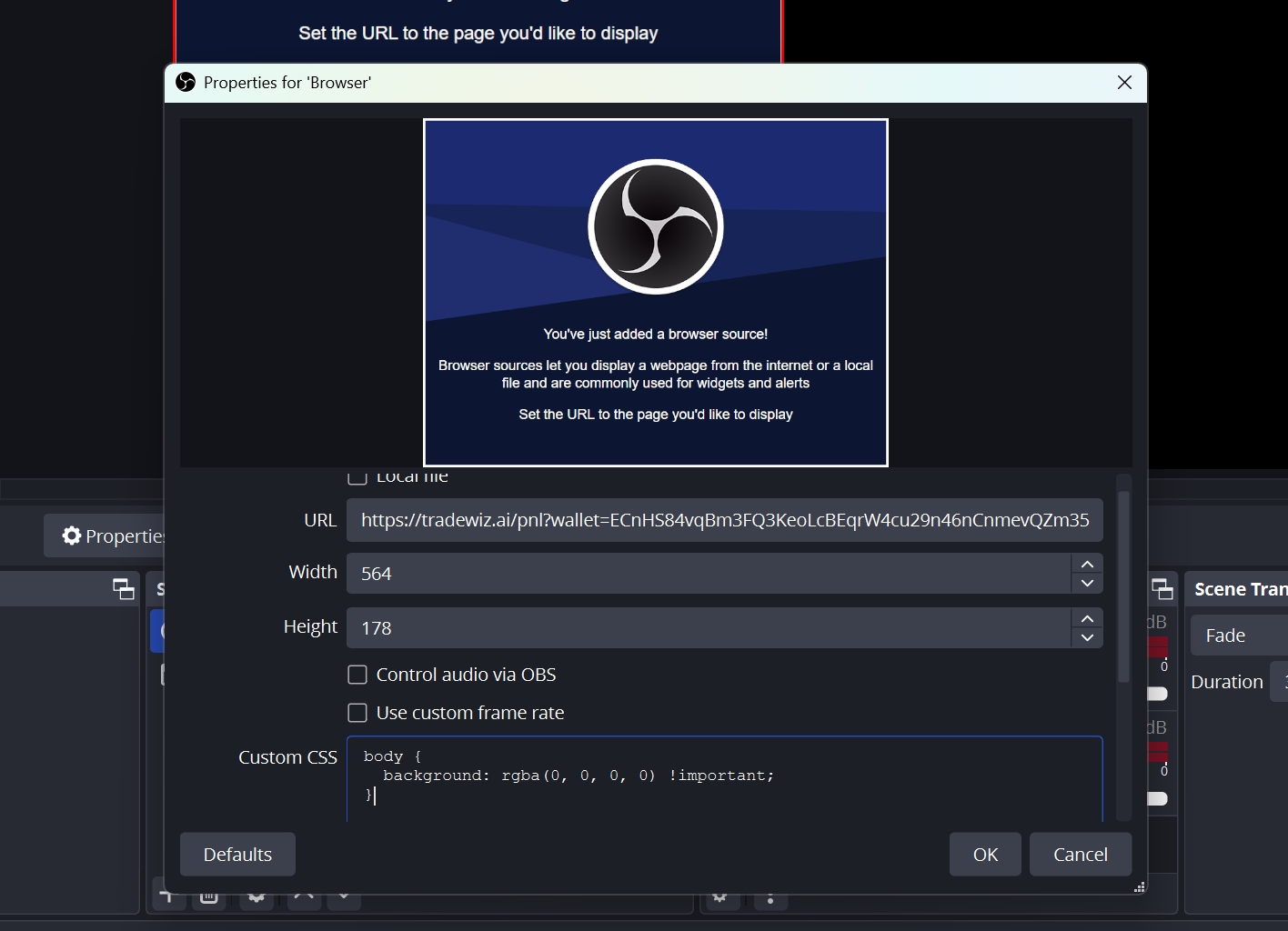Click into the URL field with the tradewiz link
1288x931 pixels.
point(724,520)
